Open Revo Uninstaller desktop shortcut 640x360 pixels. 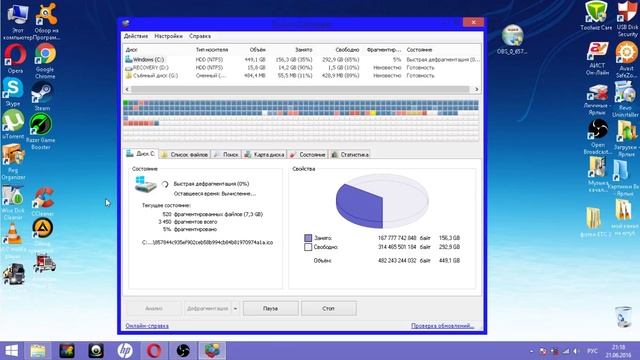pos(625,99)
